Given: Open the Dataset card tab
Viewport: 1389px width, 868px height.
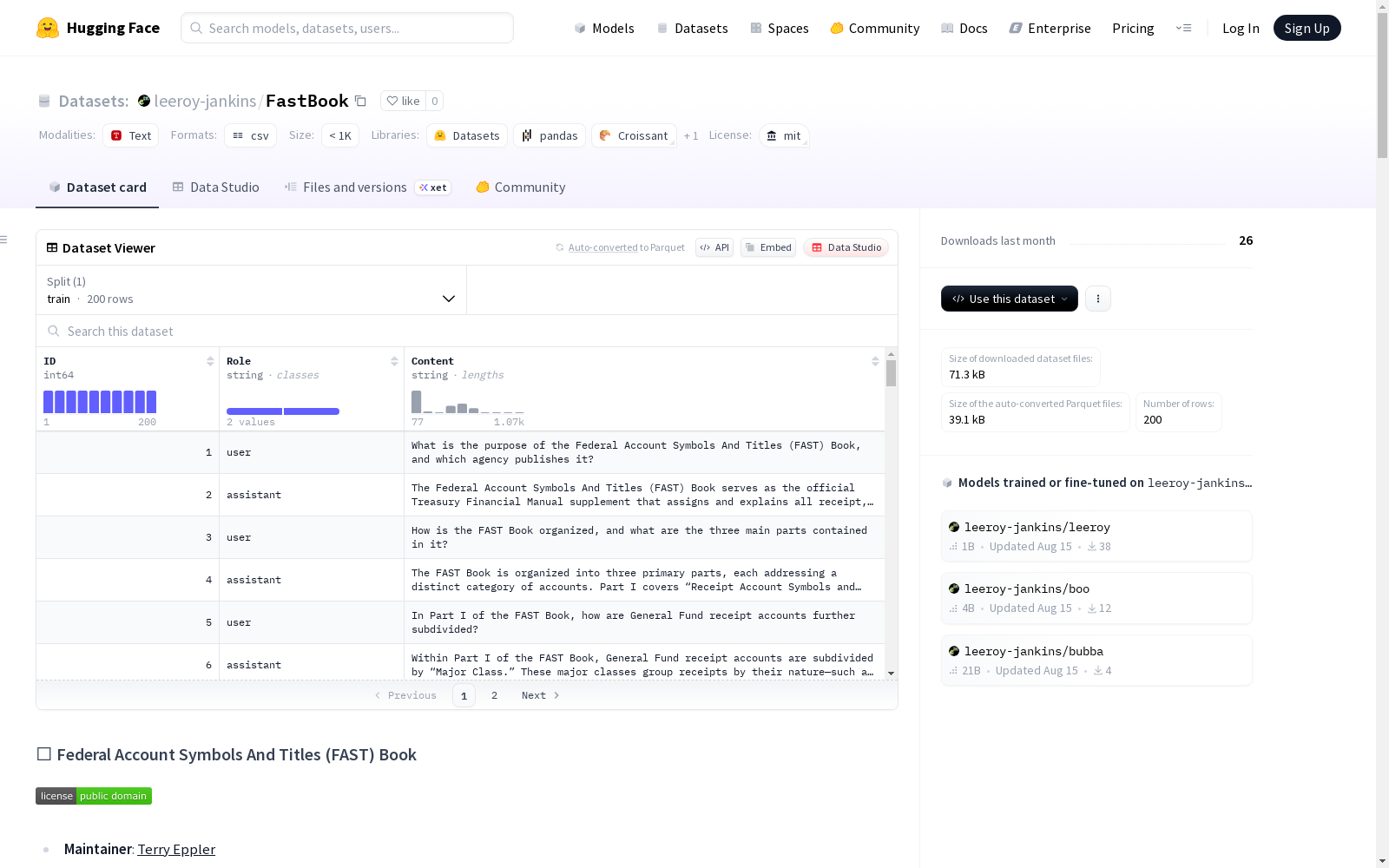Looking at the screenshot, I should click(x=97, y=187).
